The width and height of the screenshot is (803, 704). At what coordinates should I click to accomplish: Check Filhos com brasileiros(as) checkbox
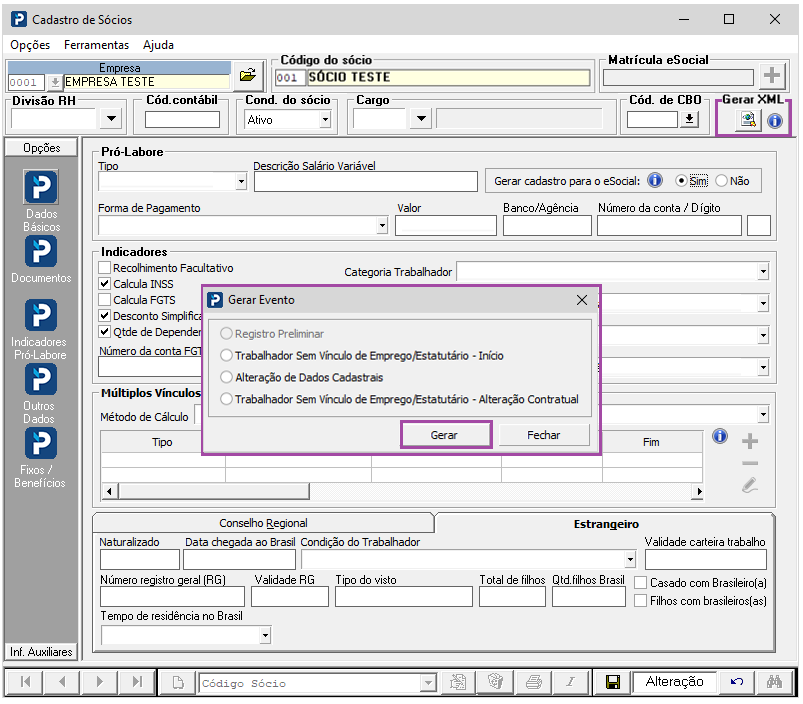point(640,601)
